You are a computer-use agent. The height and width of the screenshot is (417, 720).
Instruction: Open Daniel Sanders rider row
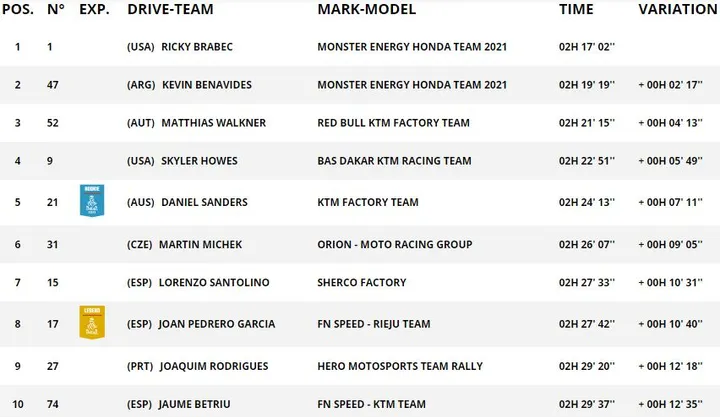360,202
